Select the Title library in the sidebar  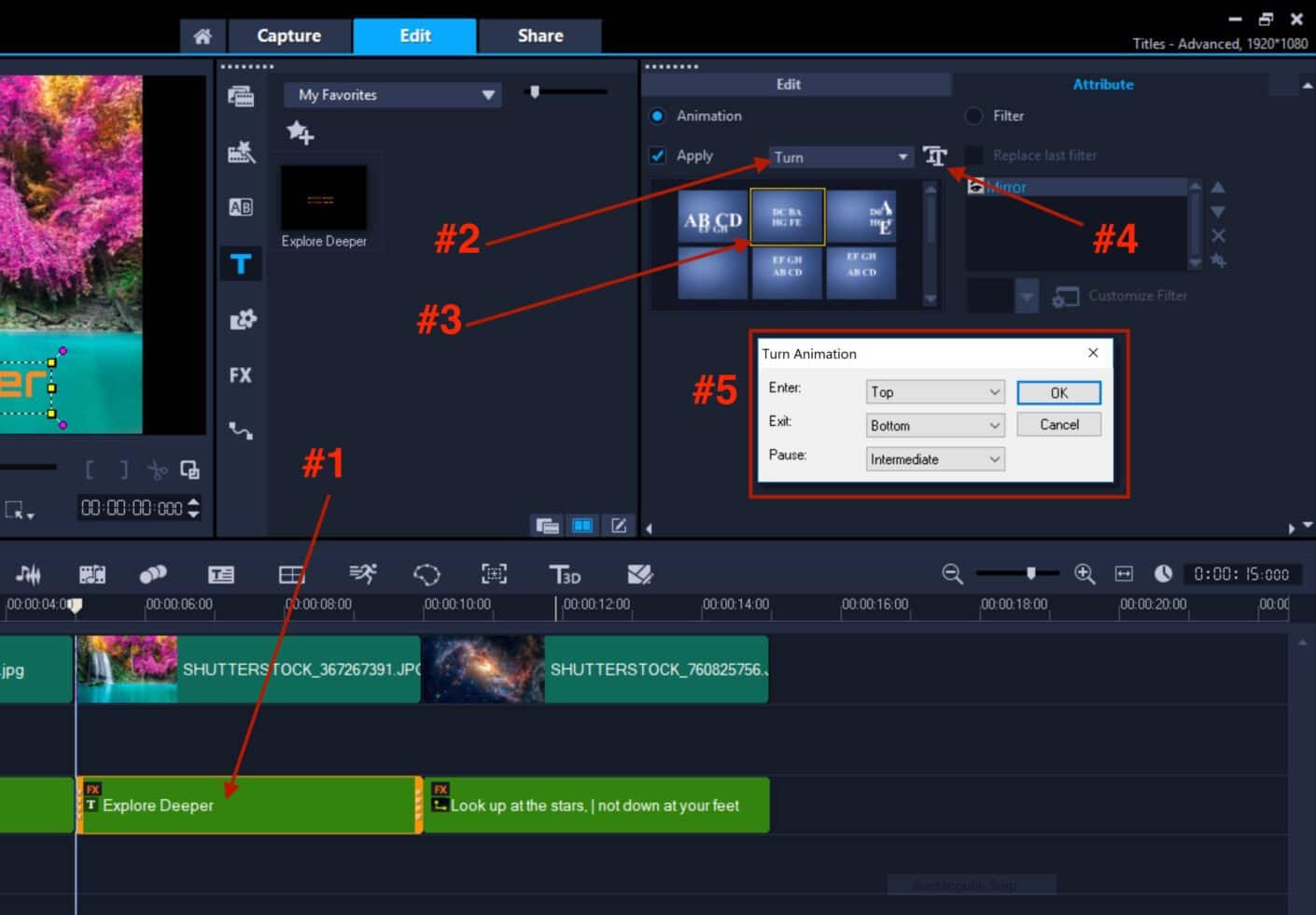(241, 263)
